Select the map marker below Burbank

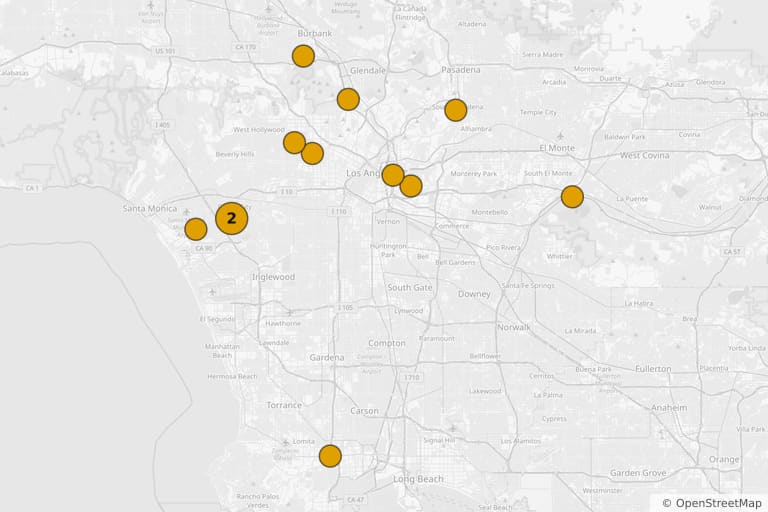click(303, 56)
